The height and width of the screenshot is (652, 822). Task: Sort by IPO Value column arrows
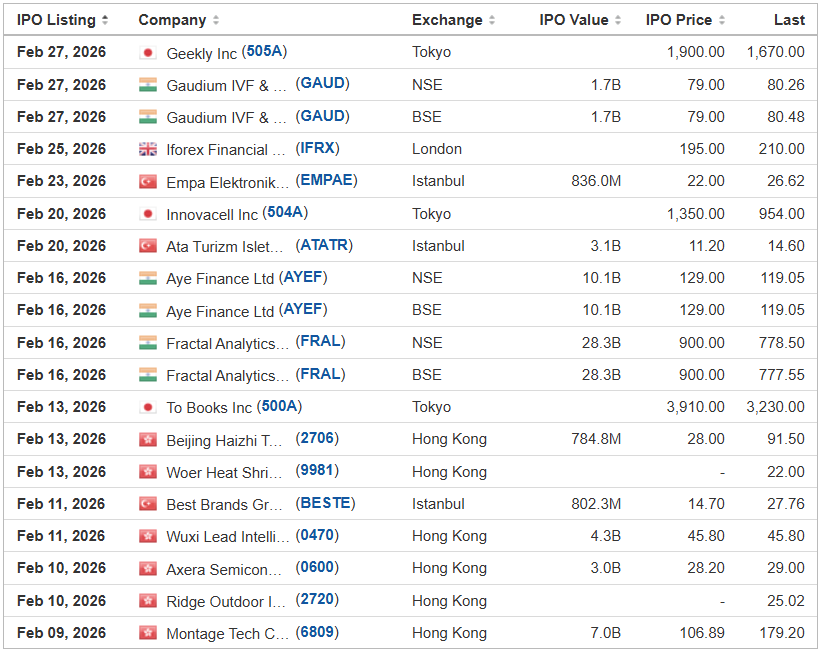point(618,20)
